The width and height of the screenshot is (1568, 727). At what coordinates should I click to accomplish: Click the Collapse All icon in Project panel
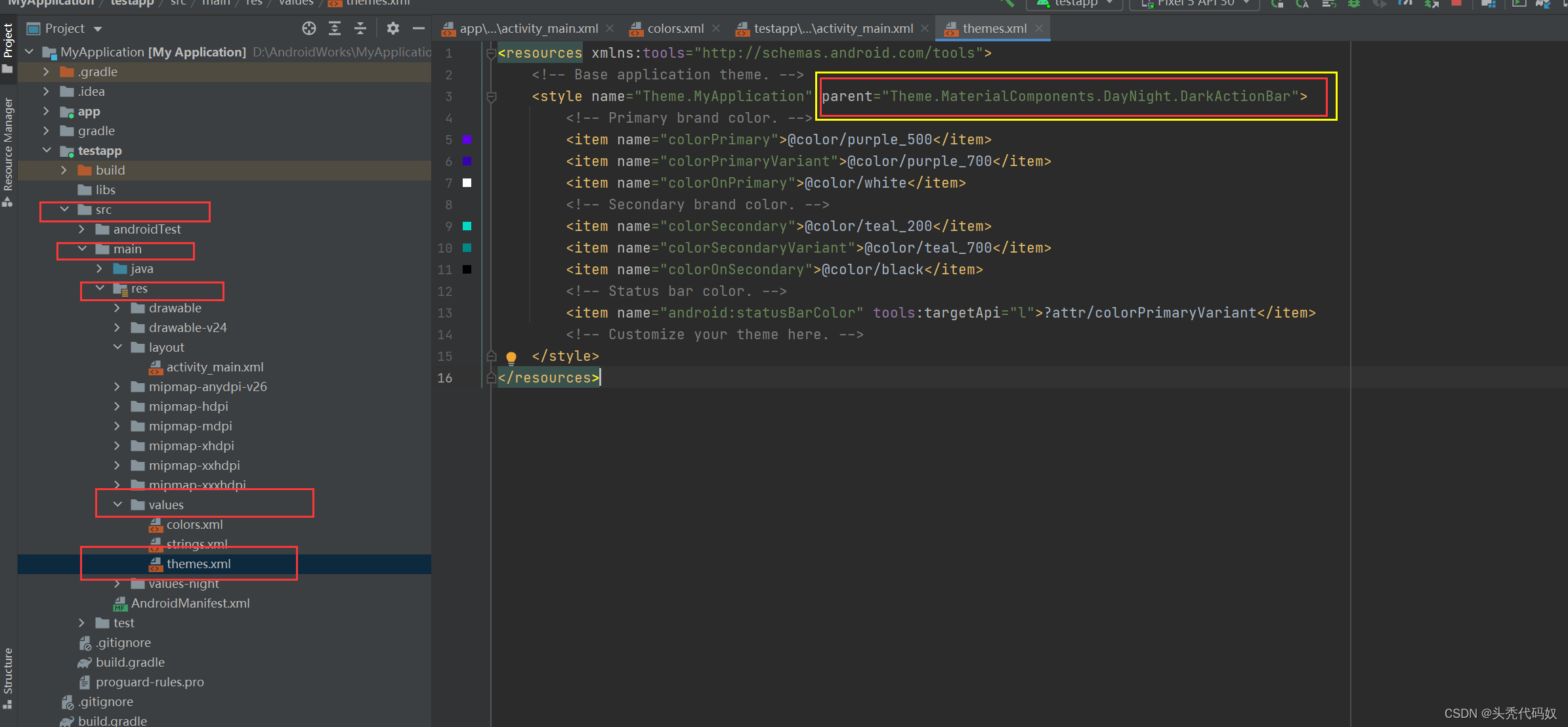click(360, 28)
